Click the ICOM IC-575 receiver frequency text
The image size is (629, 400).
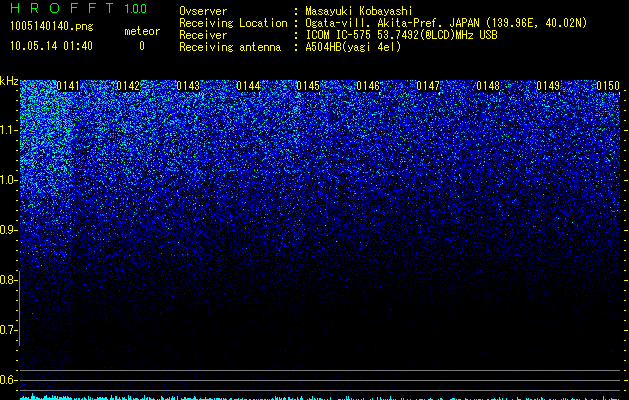click(x=401, y=35)
